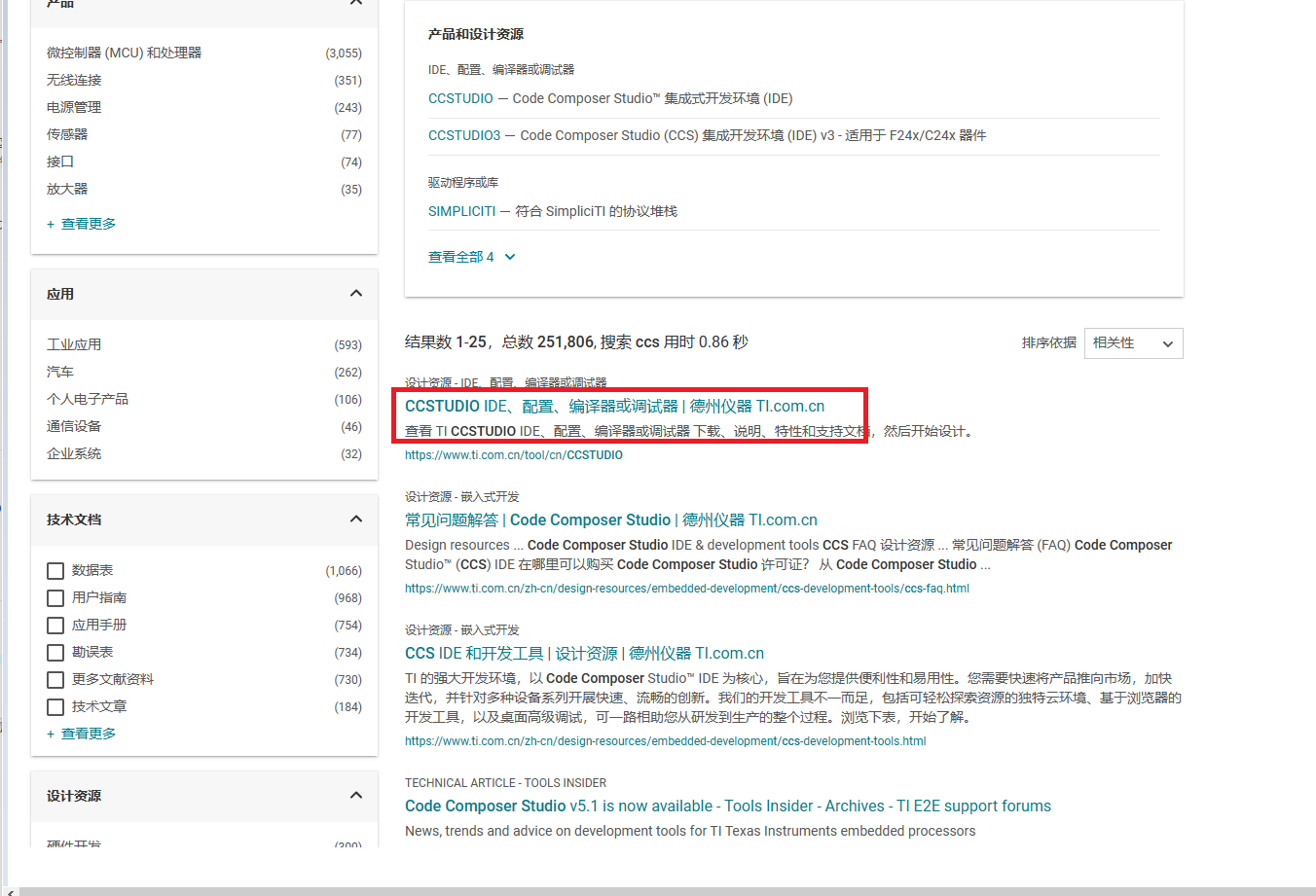Open CCSTUDIO IDE、配置、编译器或调试器 search result
Screen dimensions: 1316x896
point(615,406)
